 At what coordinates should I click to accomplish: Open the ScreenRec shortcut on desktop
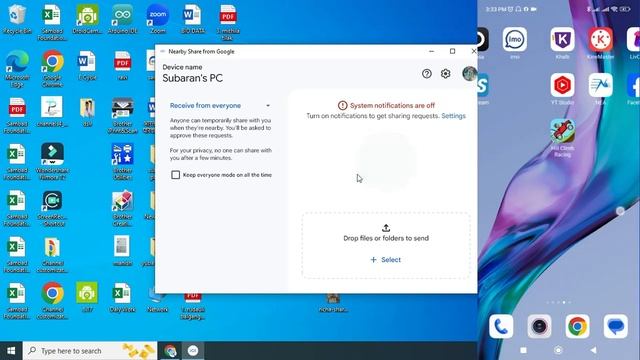pyautogui.click(x=52, y=208)
